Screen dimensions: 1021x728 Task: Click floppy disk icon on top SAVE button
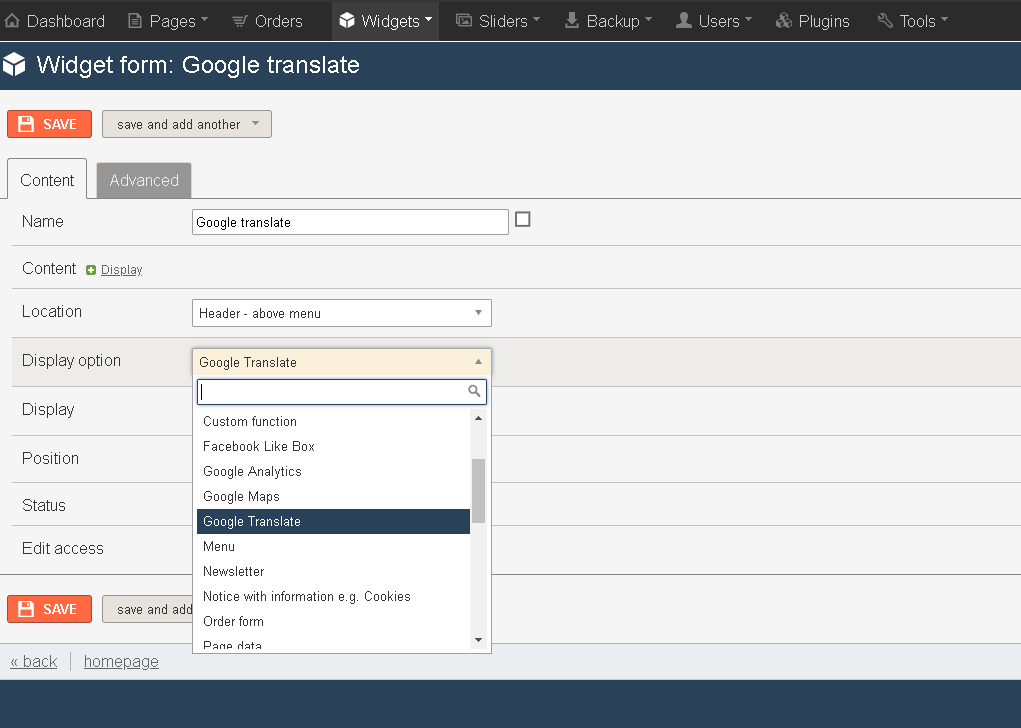26,124
